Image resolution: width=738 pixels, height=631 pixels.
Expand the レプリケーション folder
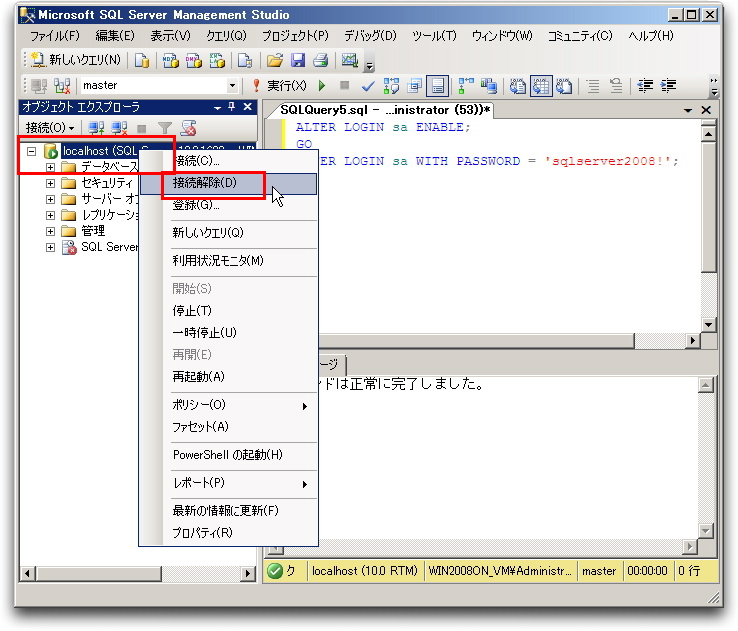coord(50,215)
